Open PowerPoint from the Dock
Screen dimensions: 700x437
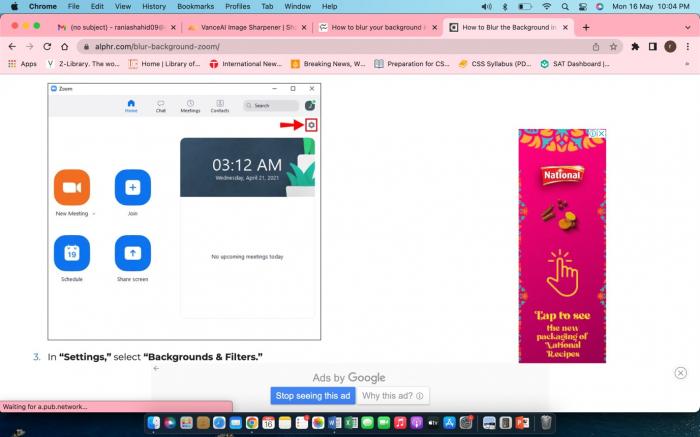(x=522, y=422)
